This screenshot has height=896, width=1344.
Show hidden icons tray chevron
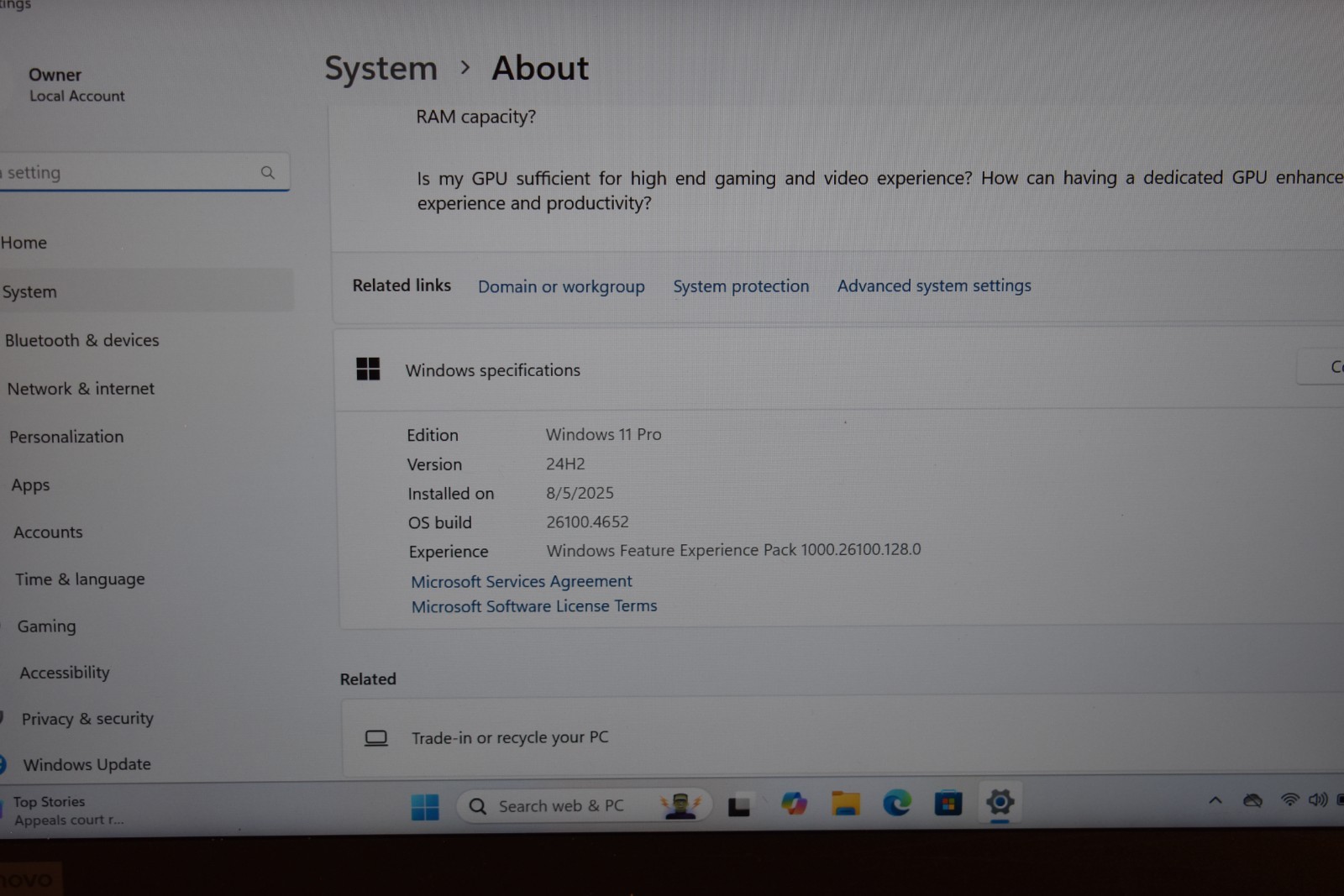1215,800
